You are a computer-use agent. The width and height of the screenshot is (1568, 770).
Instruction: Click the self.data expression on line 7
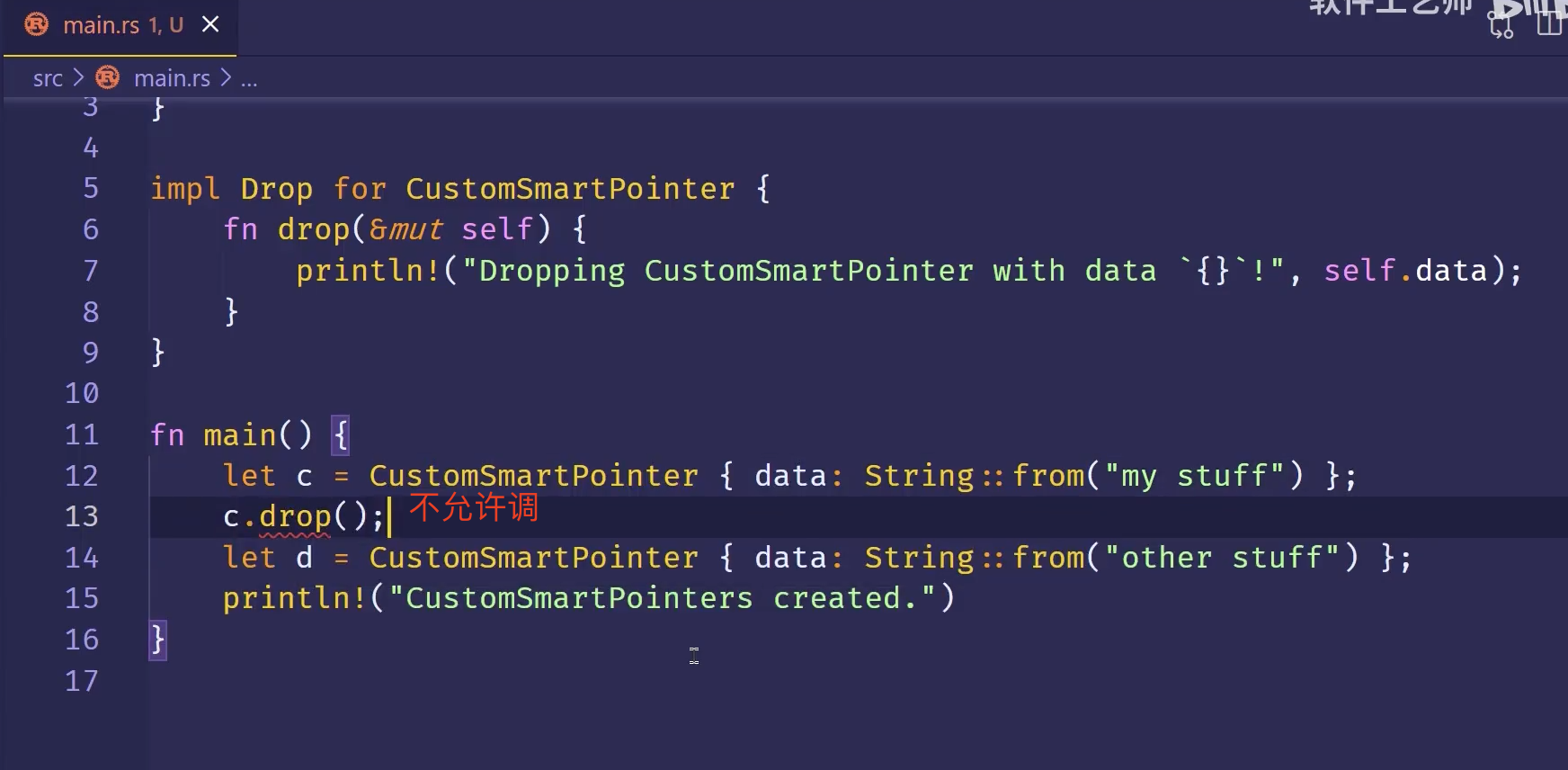tap(1405, 271)
